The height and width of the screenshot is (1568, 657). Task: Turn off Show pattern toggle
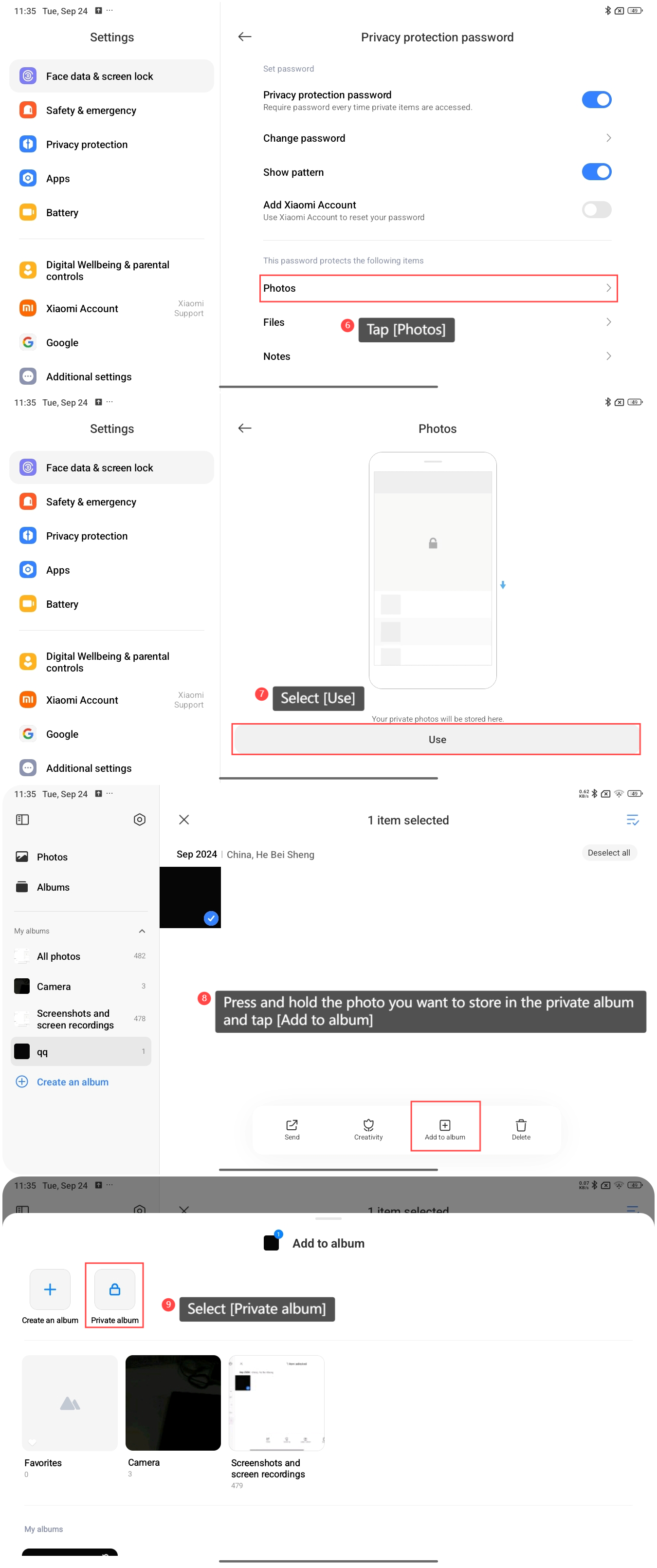pyautogui.click(x=596, y=172)
